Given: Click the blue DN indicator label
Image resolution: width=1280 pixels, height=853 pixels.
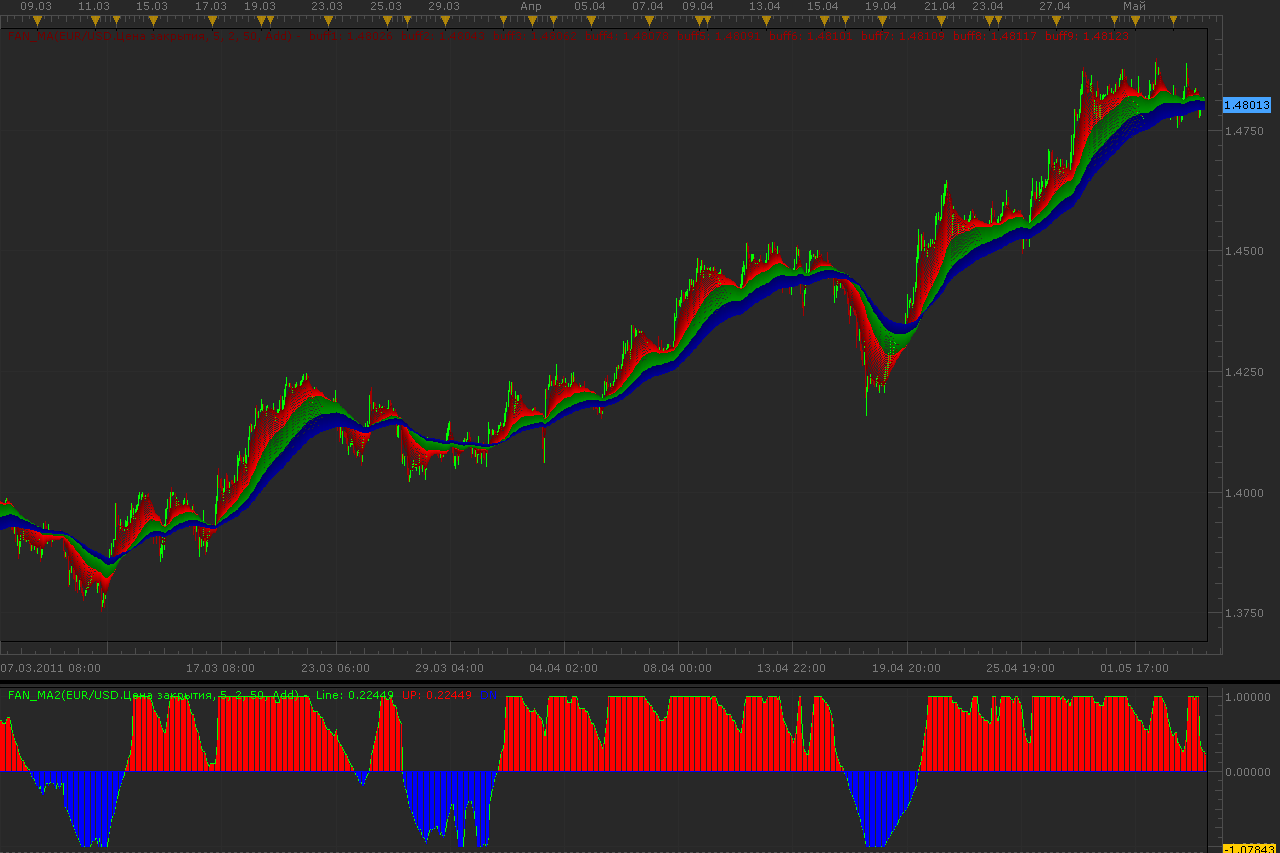Looking at the screenshot, I should tap(487, 695).
